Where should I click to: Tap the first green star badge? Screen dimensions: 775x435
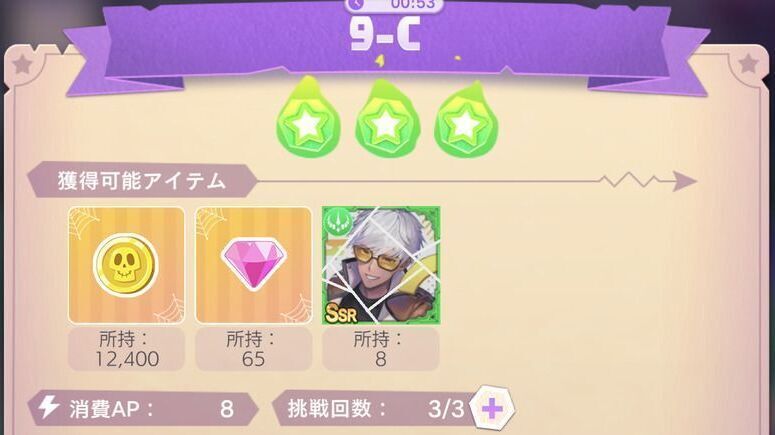pyautogui.click(x=308, y=118)
